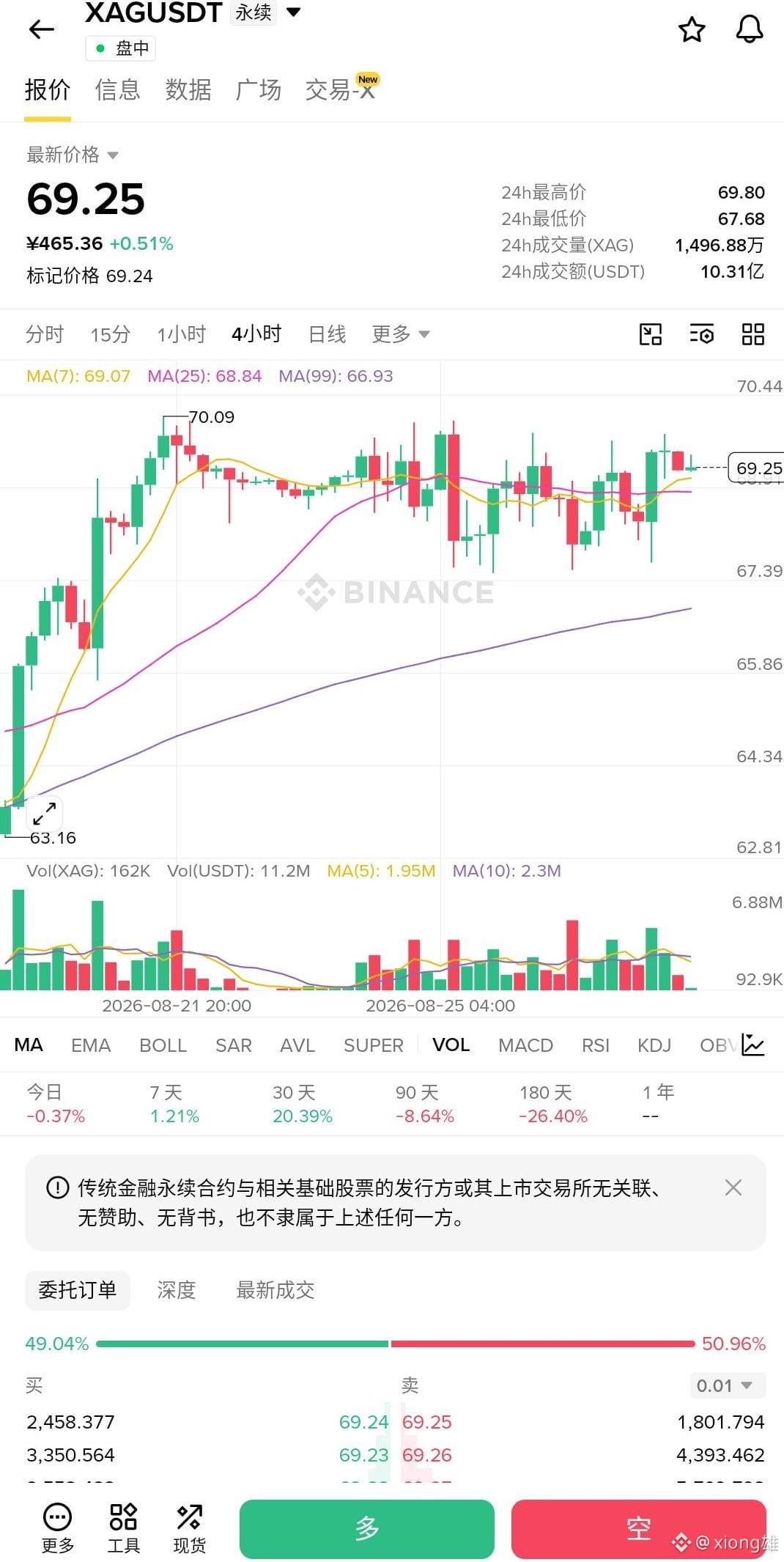The height and width of the screenshot is (1562, 784).
Task: Open the 更多 bottom menu icon
Action: (x=57, y=1529)
